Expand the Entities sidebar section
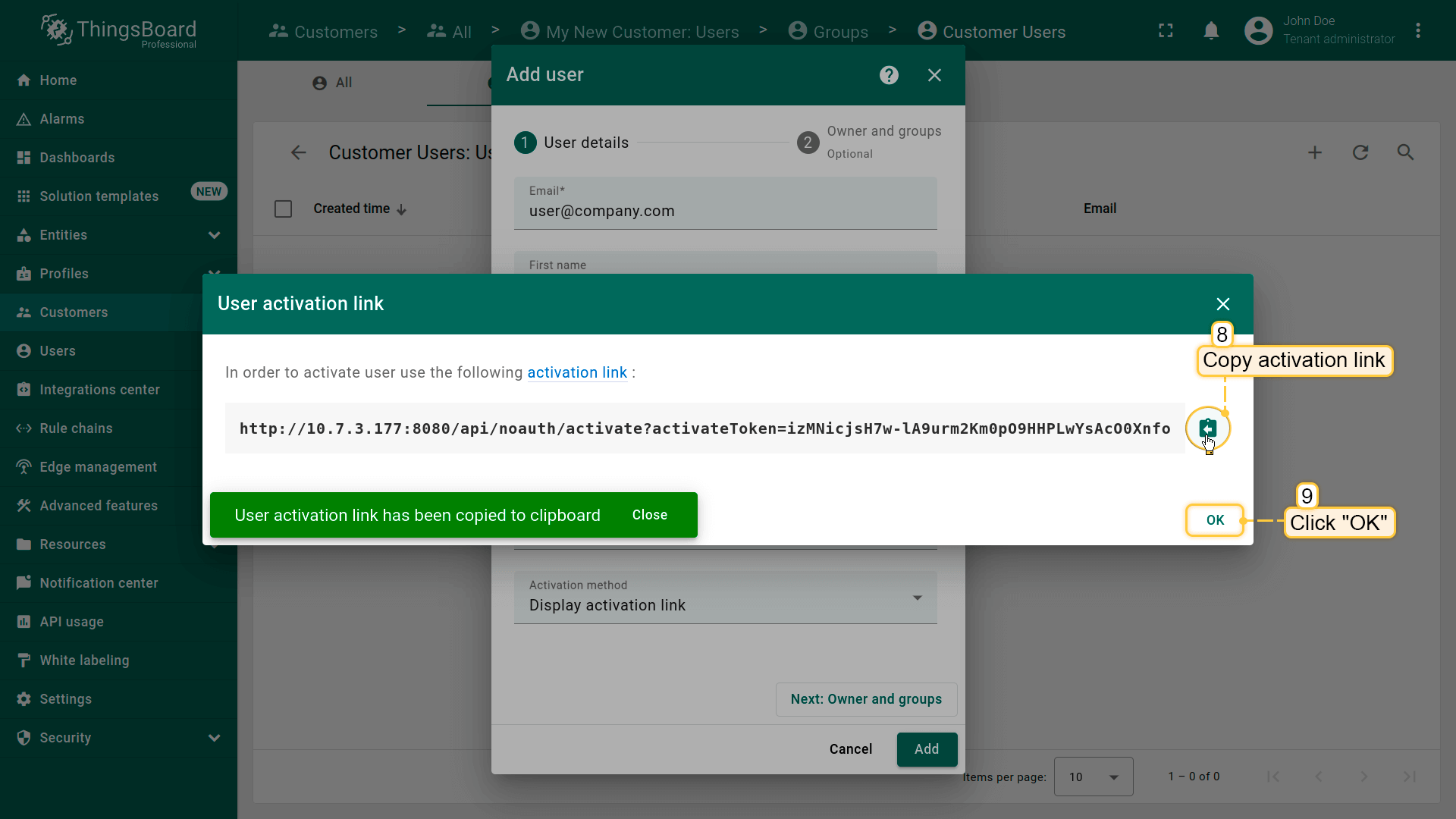The image size is (1456, 819). tap(214, 235)
